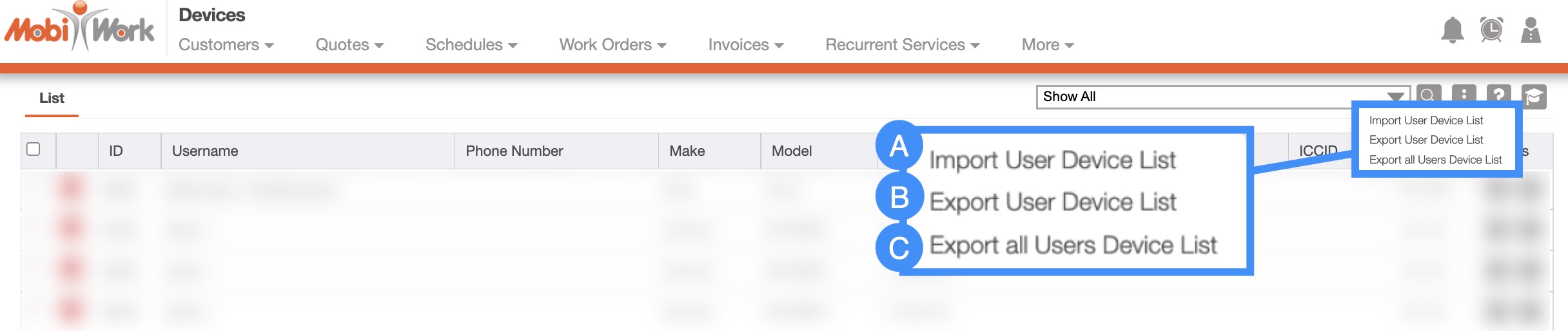1568x331 pixels.
Task: Open the Show All filter dropdown
Action: pyautogui.click(x=1222, y=97)
